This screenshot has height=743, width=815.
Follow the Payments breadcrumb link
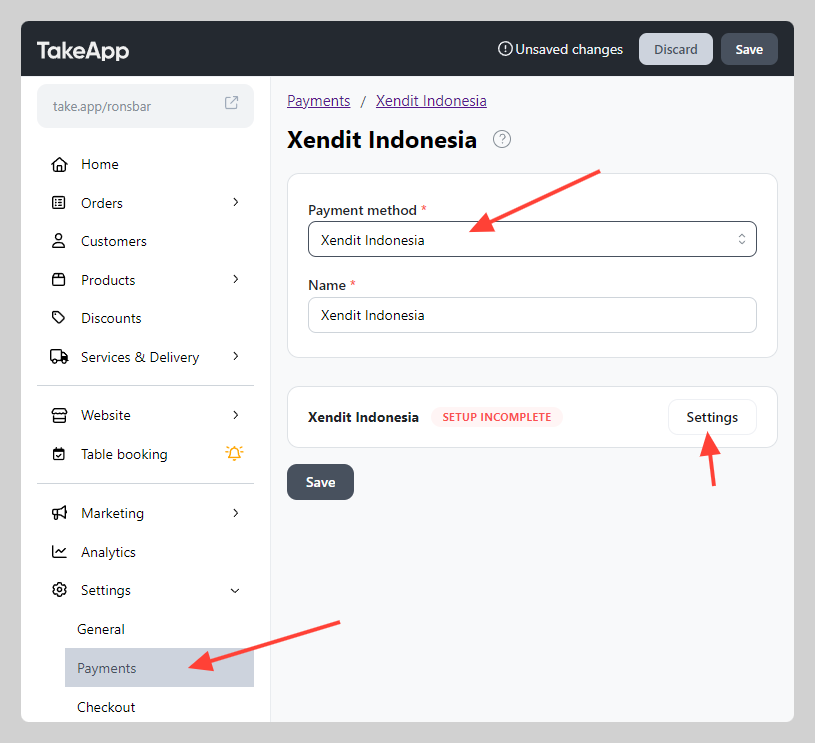click(x=319, y=101)
